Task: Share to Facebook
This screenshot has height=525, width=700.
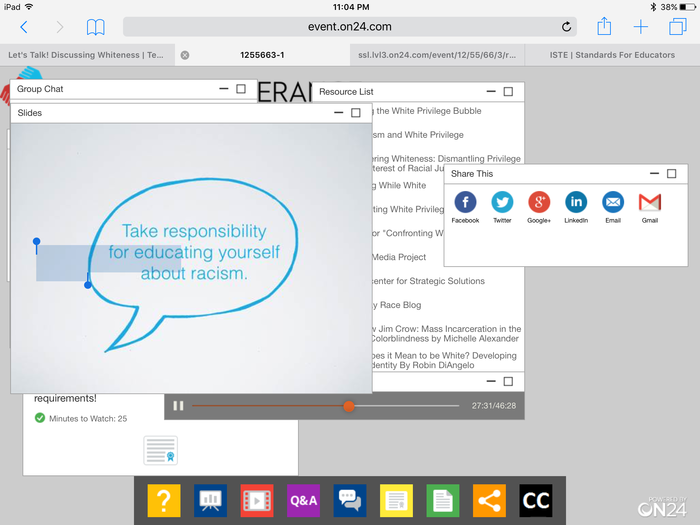Action: coord(465,203)
